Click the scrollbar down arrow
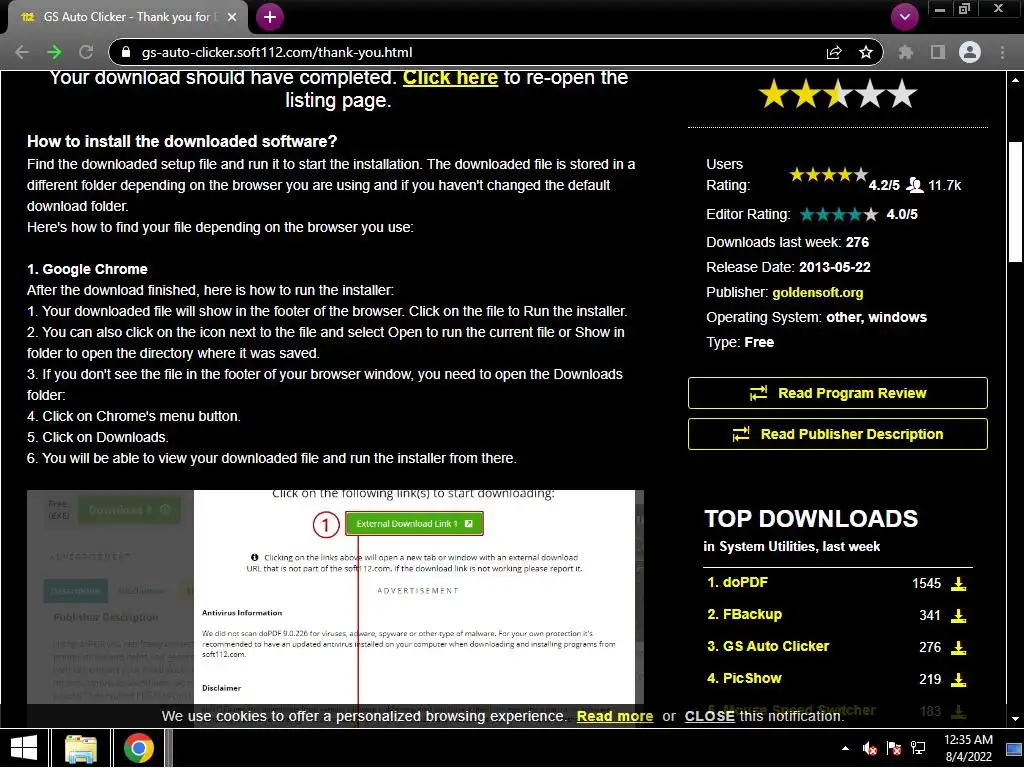Screen dimensions: 1024x768 (x=1015, y=718)
